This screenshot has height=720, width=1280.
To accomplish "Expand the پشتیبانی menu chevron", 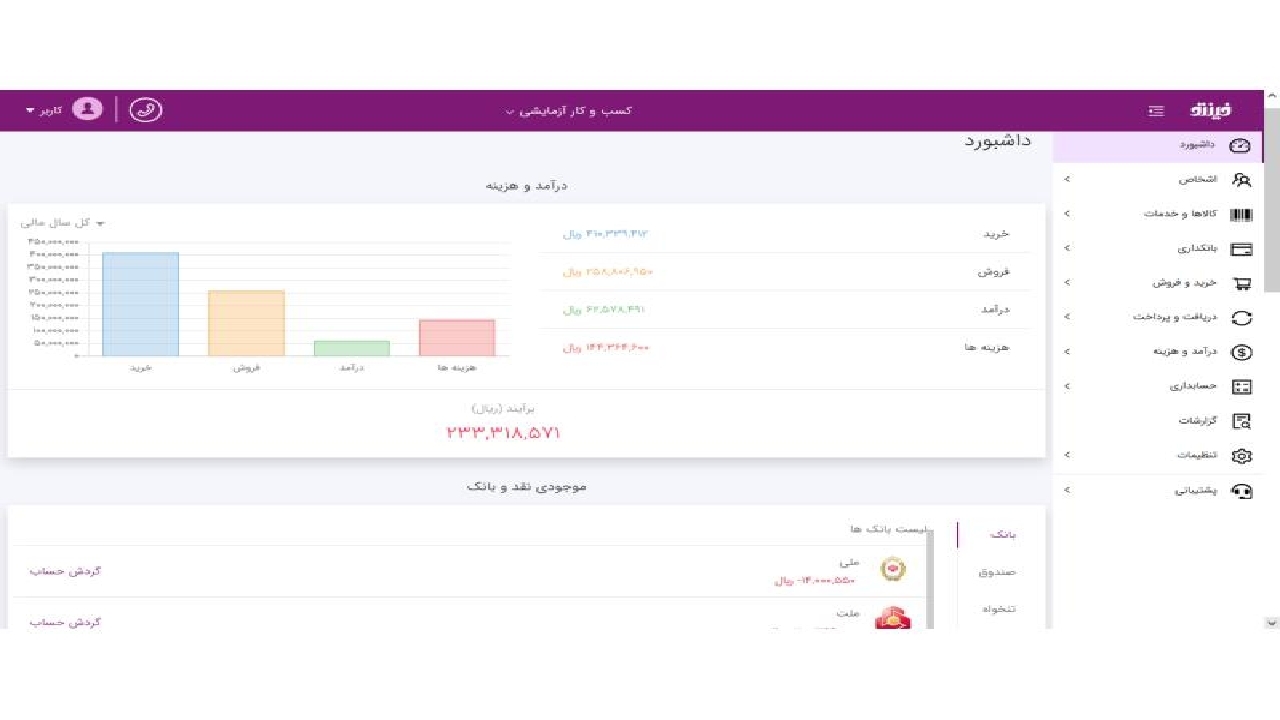I will 1067,489.
